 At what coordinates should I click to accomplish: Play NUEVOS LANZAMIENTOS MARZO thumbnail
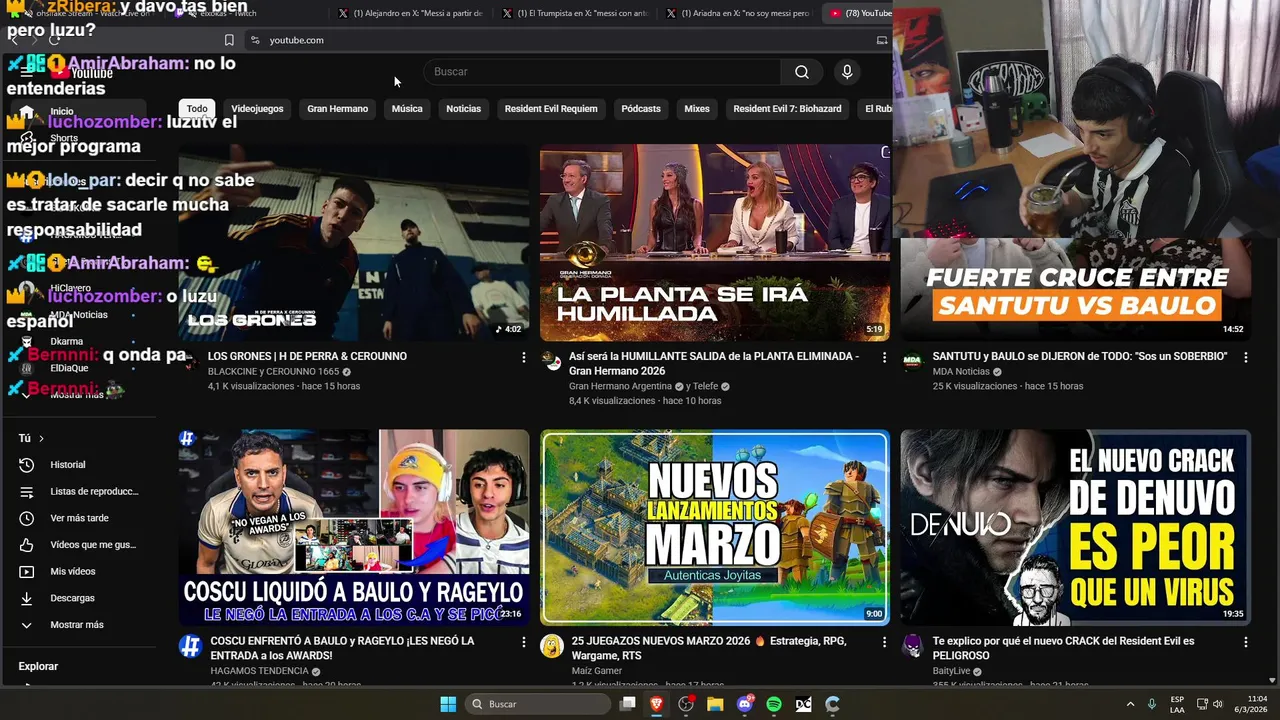(x=714, y=527)
